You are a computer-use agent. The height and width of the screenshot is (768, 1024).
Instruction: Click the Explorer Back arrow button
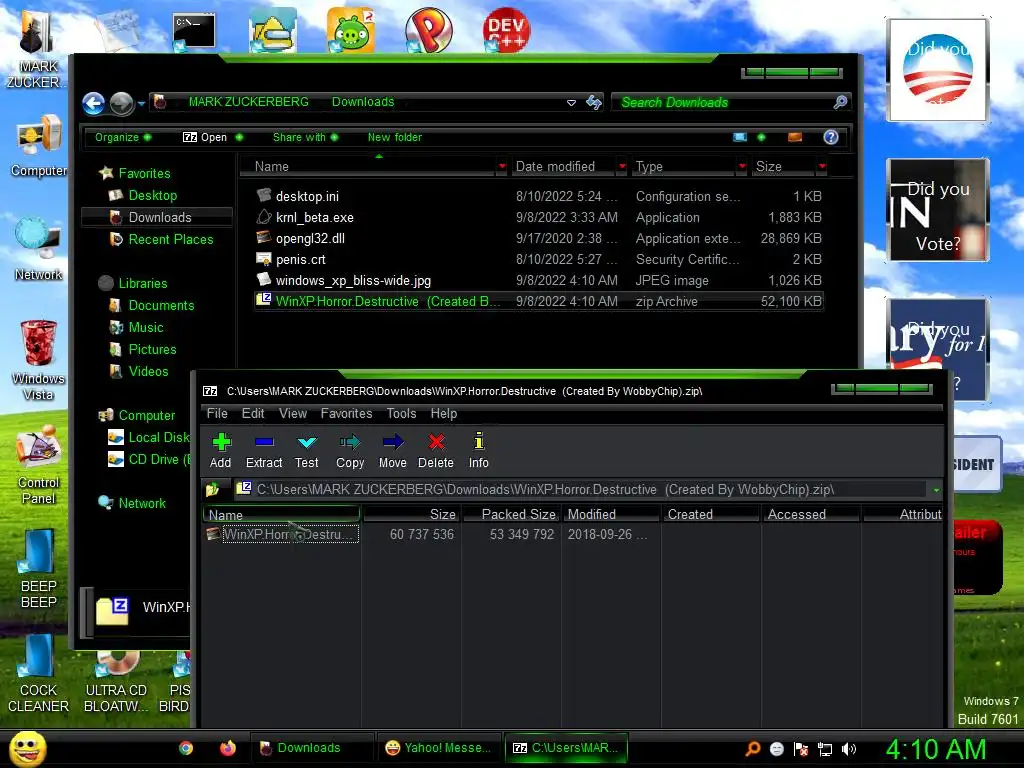click(93, 103)
